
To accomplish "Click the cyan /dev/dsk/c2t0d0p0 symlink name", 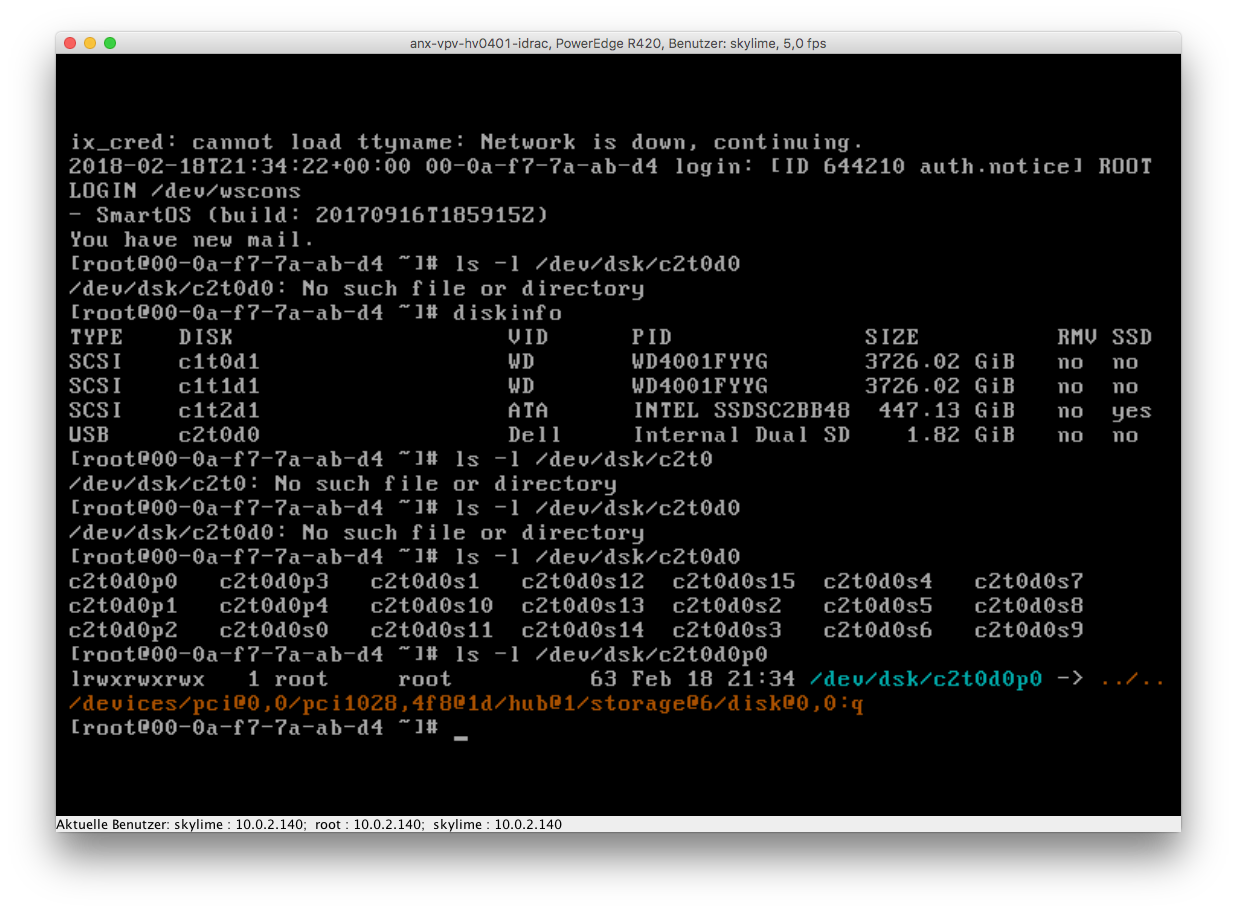I will 925,680.
